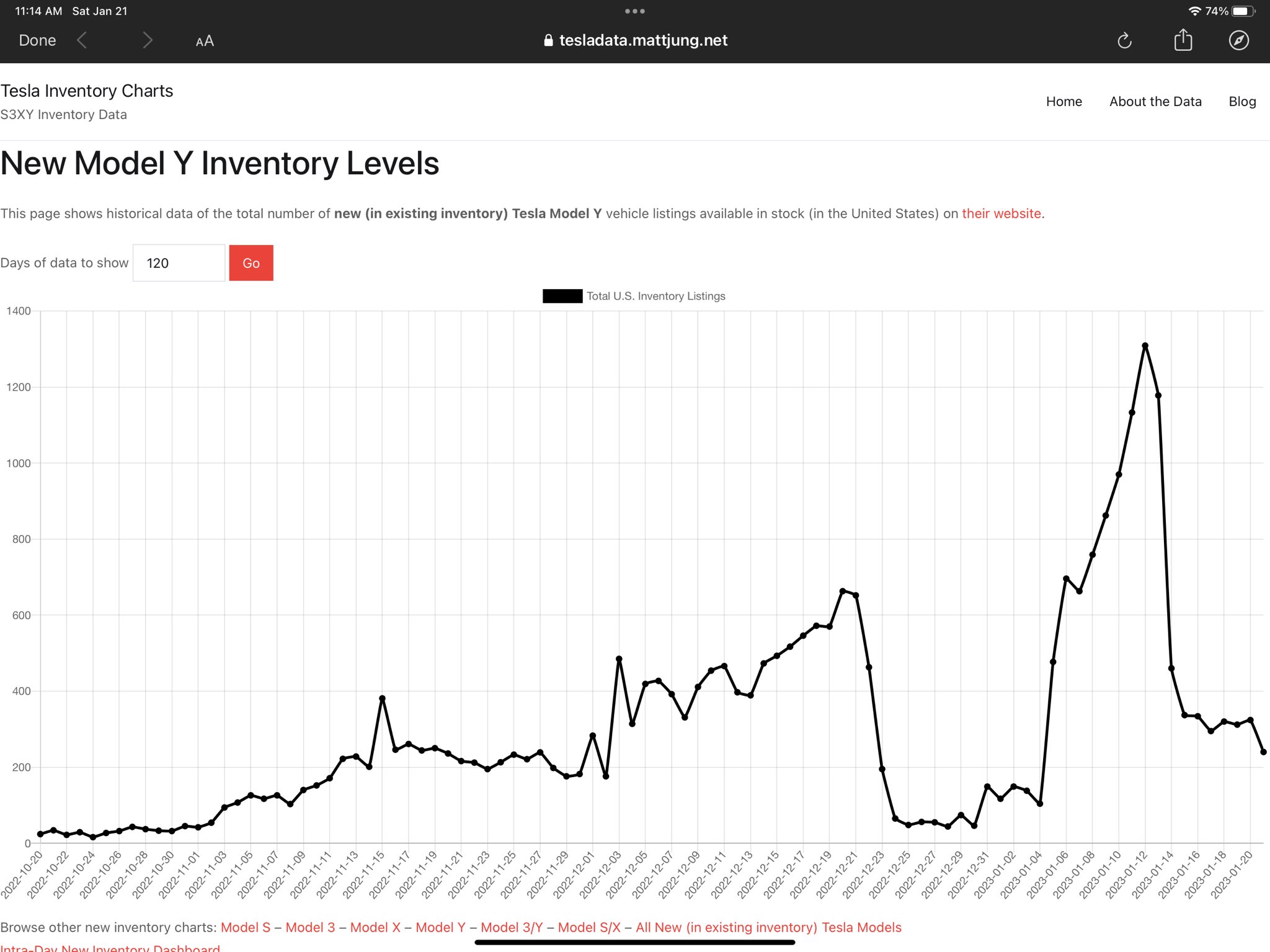Open the Model S chart link

(246, 927)
